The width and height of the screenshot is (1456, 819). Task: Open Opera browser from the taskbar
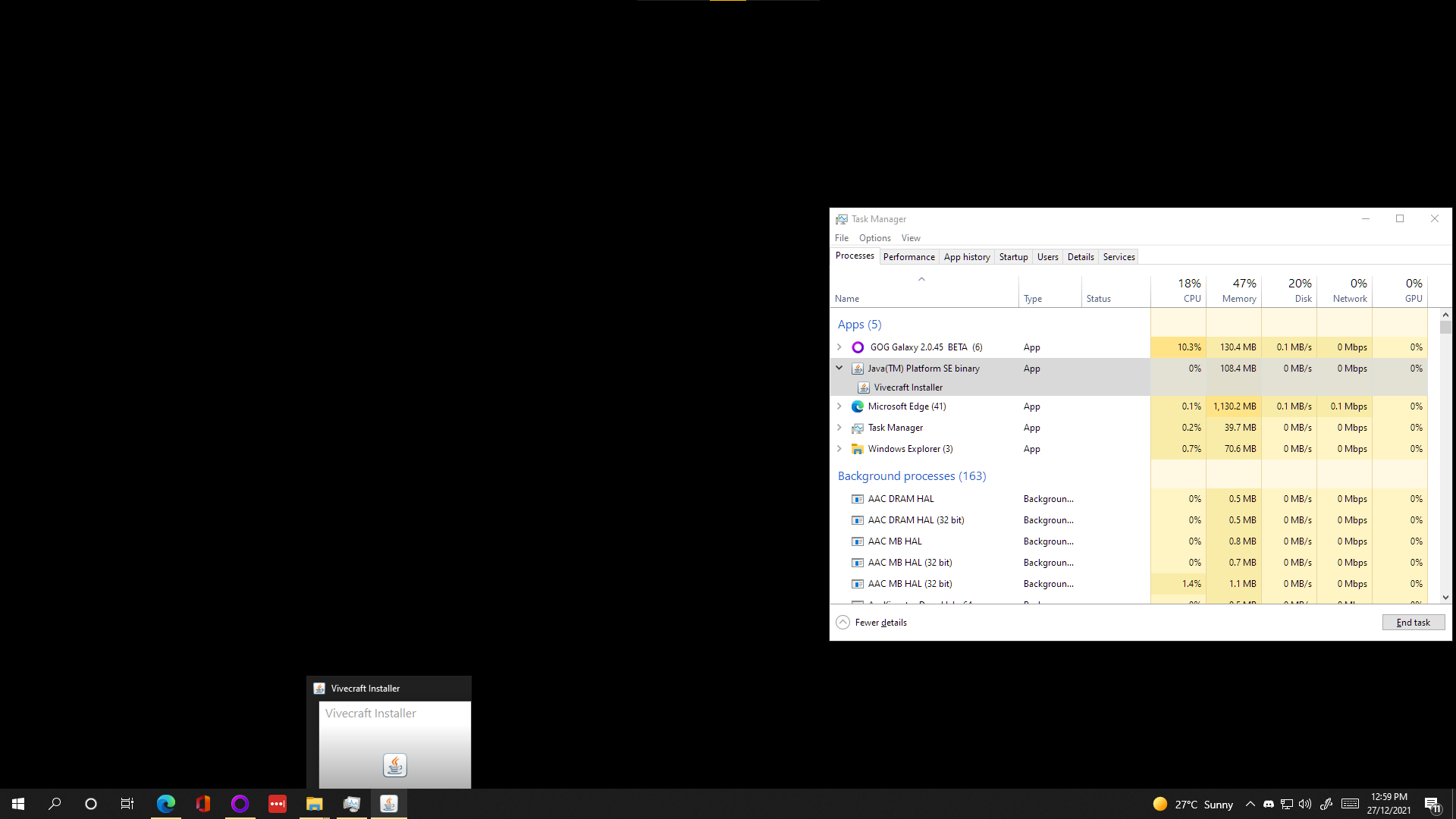click(240, 803)
